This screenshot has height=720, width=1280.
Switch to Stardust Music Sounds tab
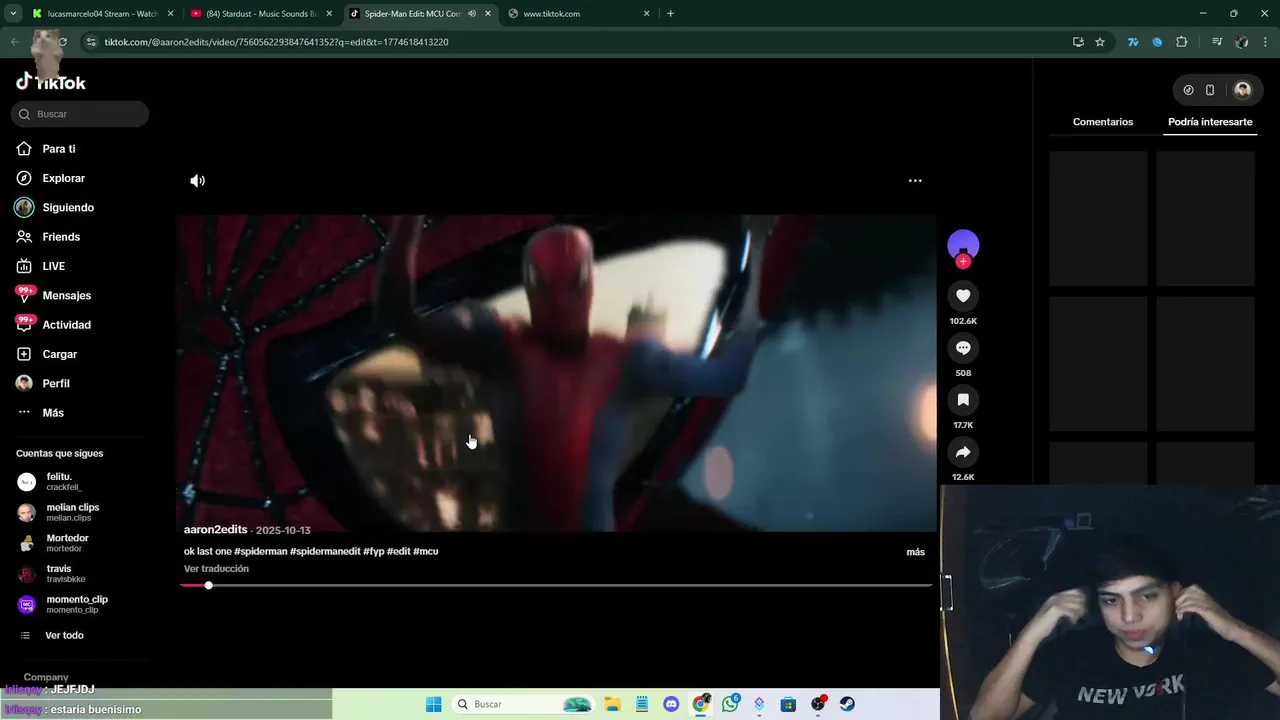(260, 14)
